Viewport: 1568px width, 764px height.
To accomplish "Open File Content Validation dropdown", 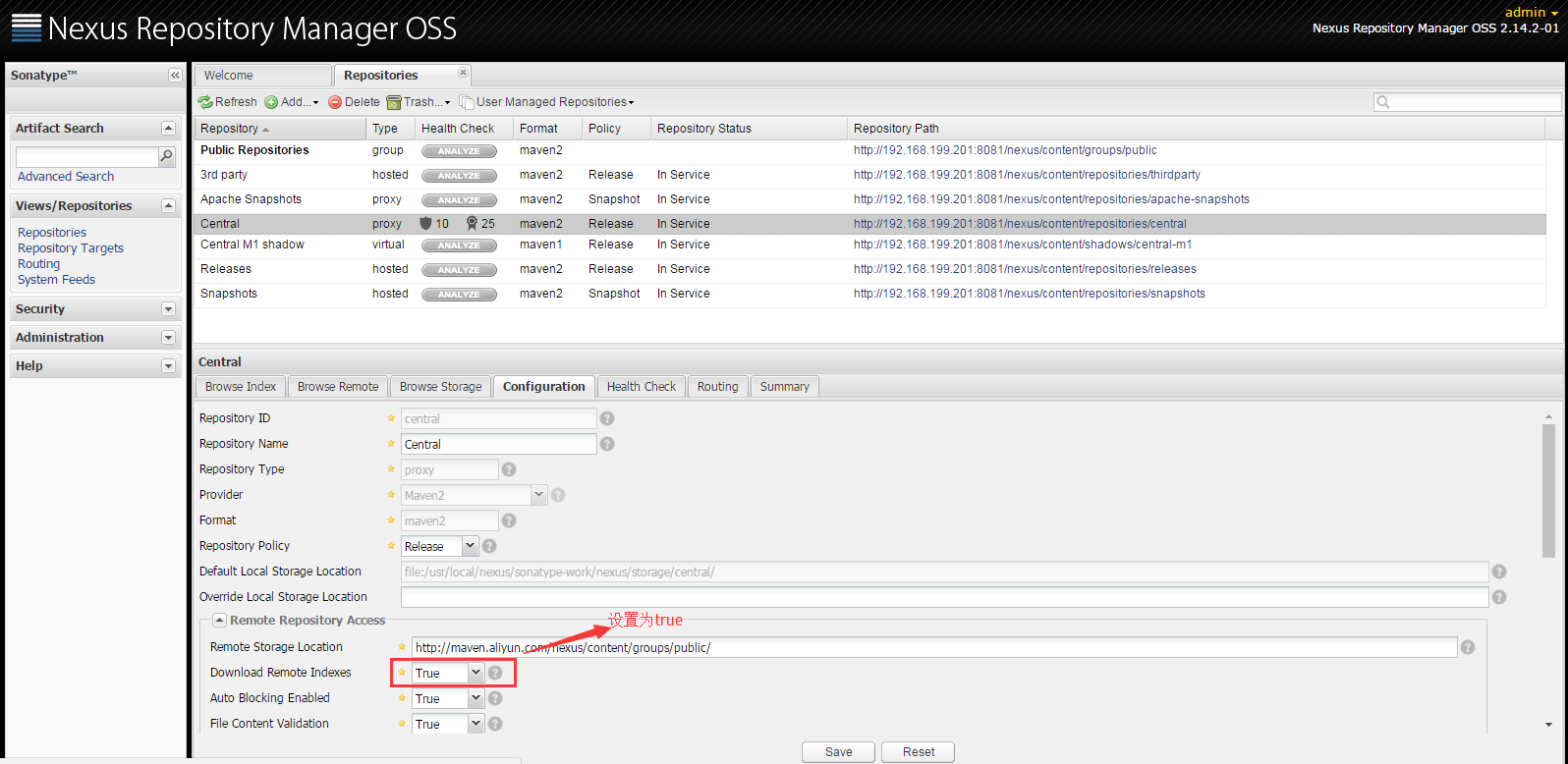I will click(476, 724).
